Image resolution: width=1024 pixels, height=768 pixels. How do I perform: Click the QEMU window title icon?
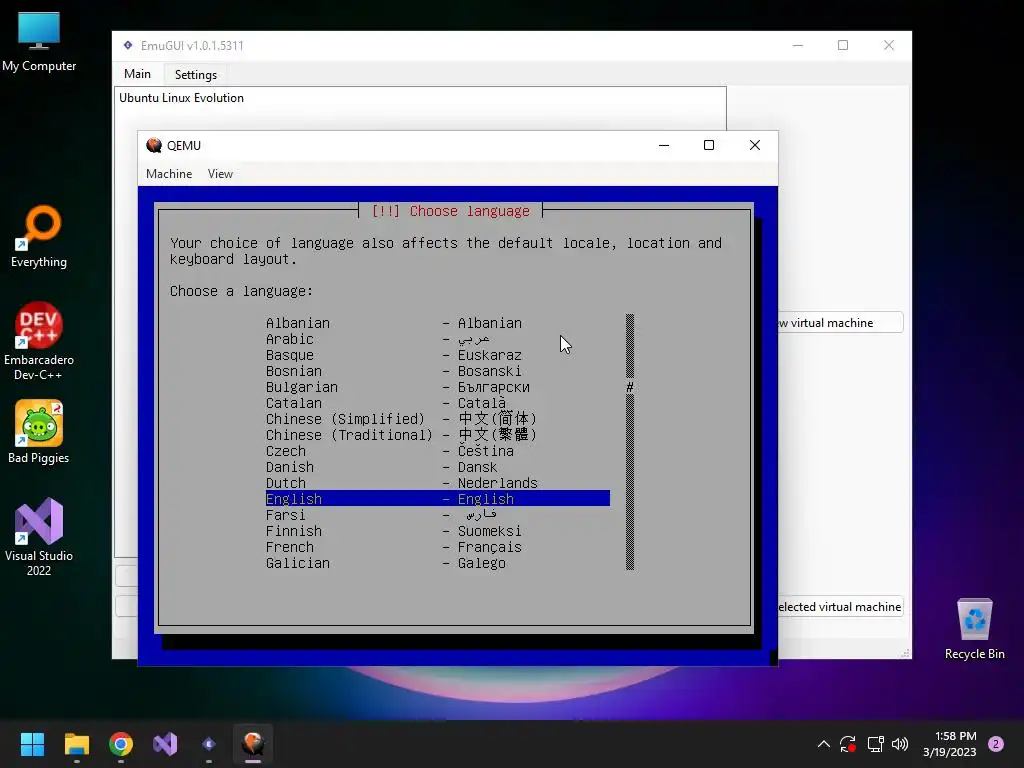[154, 145]
